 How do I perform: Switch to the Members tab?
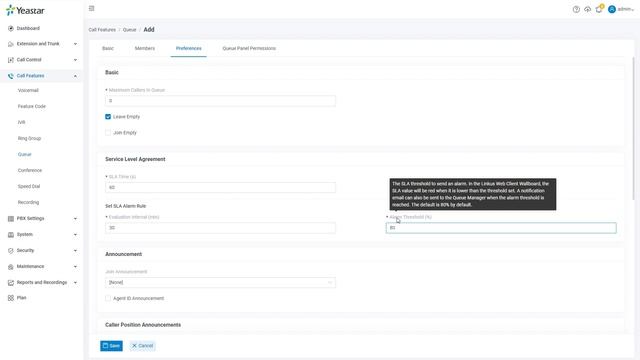145,48
